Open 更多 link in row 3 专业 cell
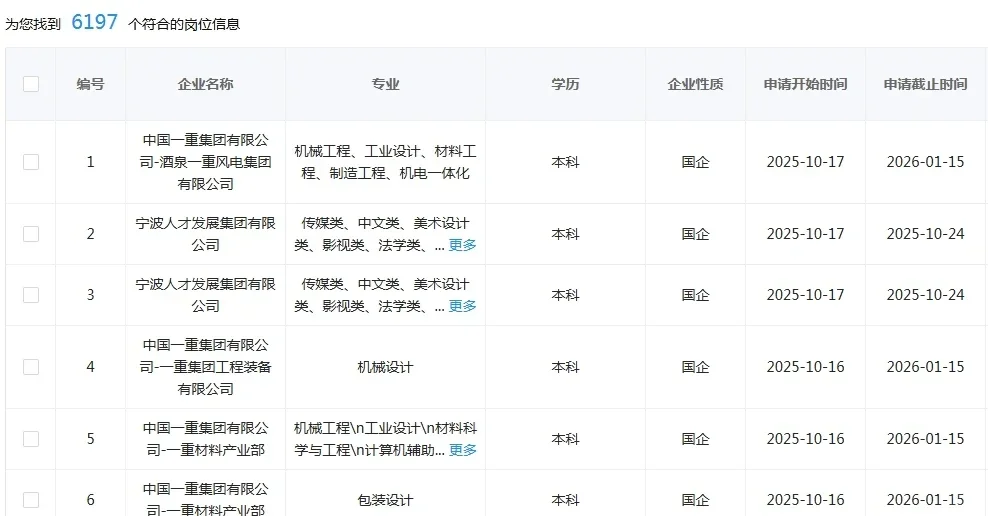This screenshot has width=988, height=516. (462, 306)
